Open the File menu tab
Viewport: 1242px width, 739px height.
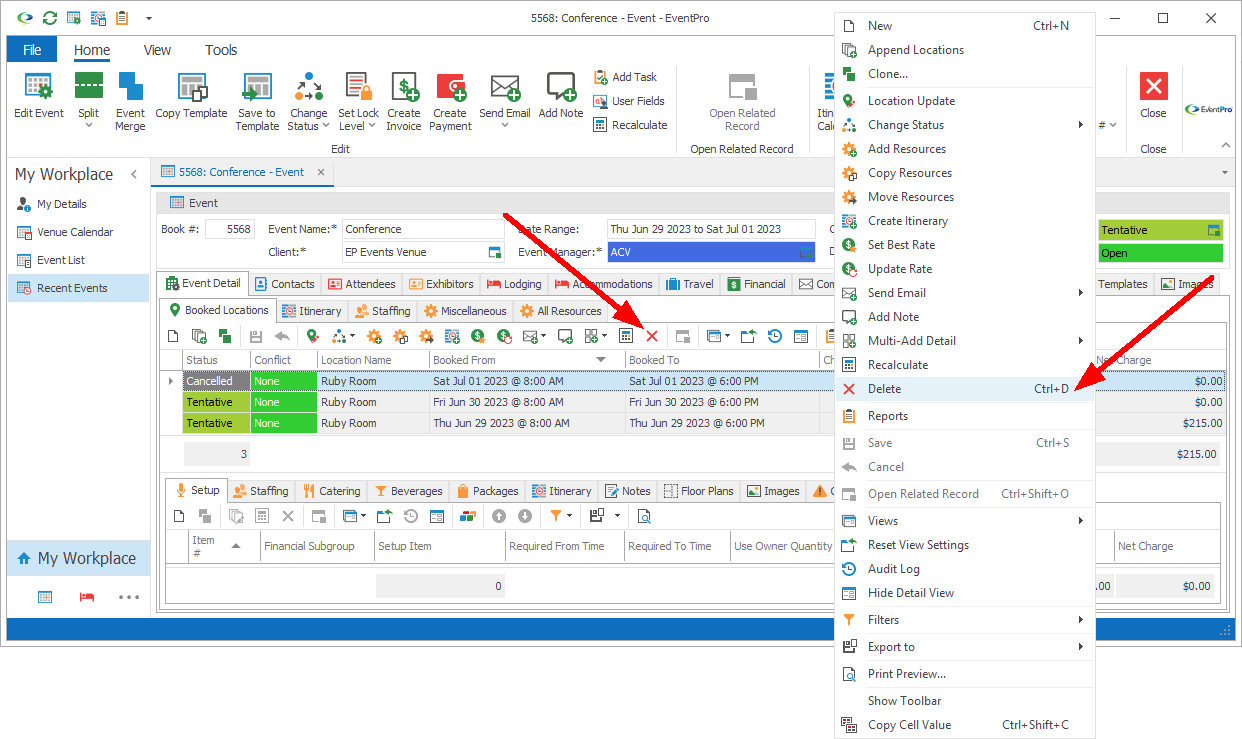pos(32,50)
